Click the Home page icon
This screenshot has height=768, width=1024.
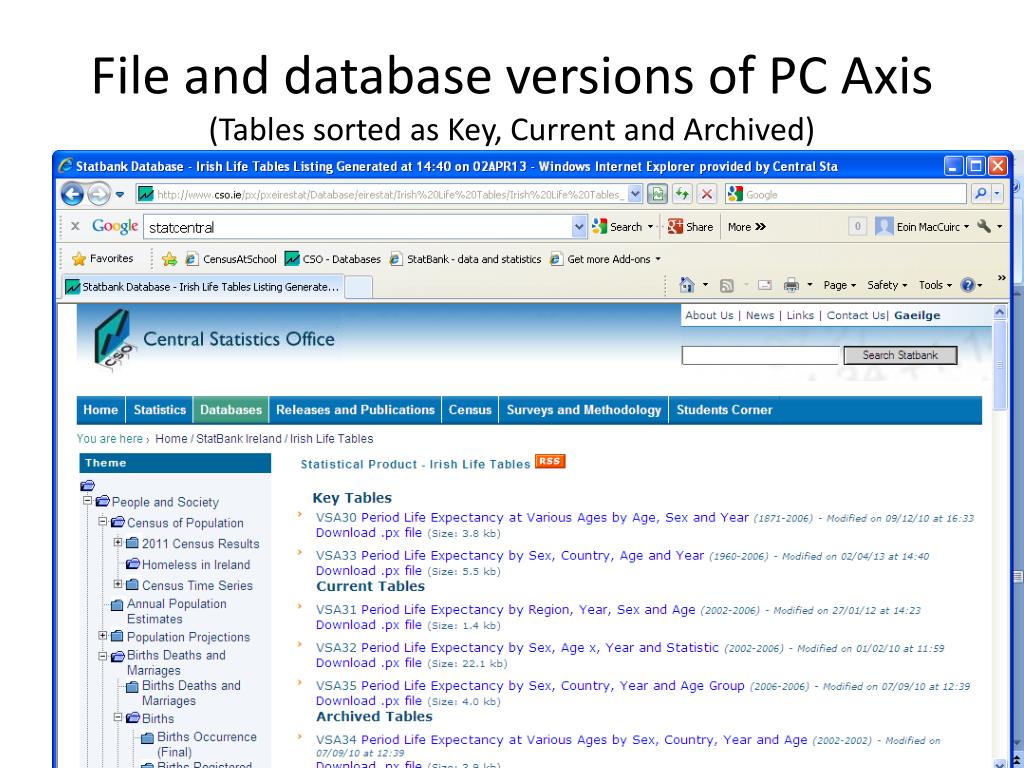(x=687, y=285)
